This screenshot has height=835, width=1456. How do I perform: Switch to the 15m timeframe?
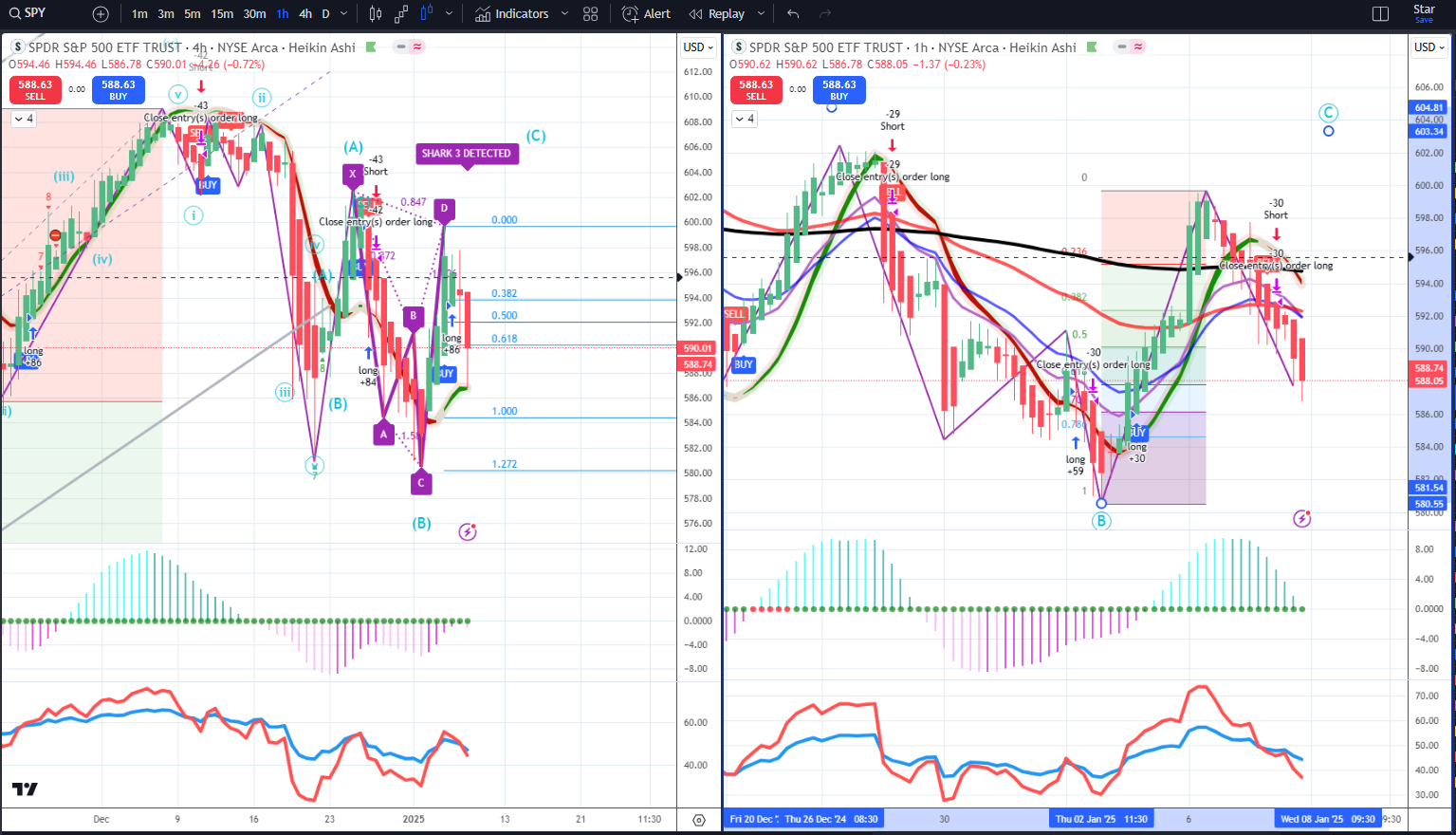tap(222, 14)
